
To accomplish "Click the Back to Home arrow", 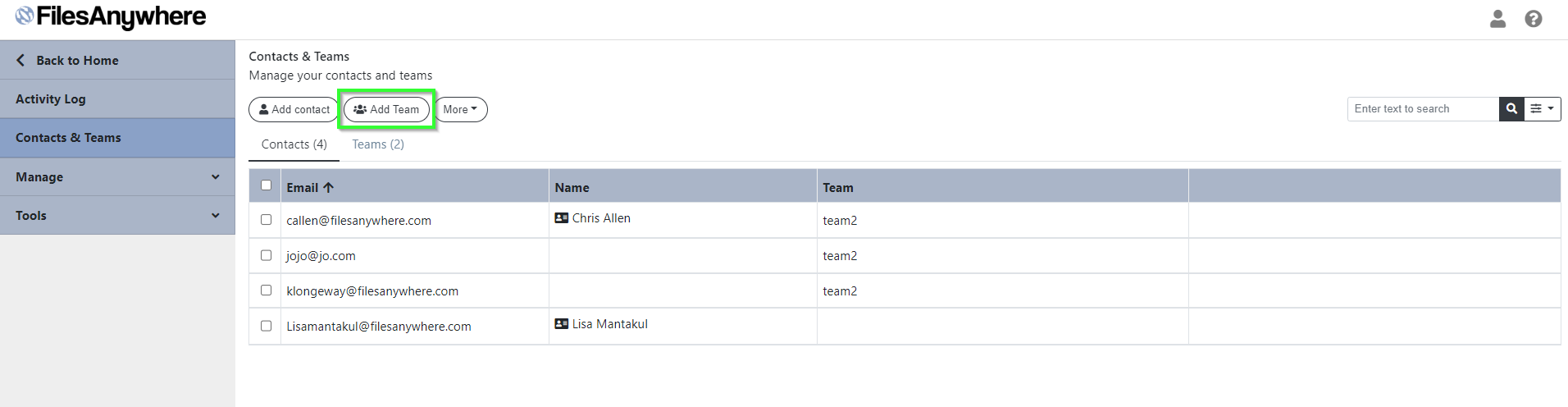I will [x=21, y=60].
